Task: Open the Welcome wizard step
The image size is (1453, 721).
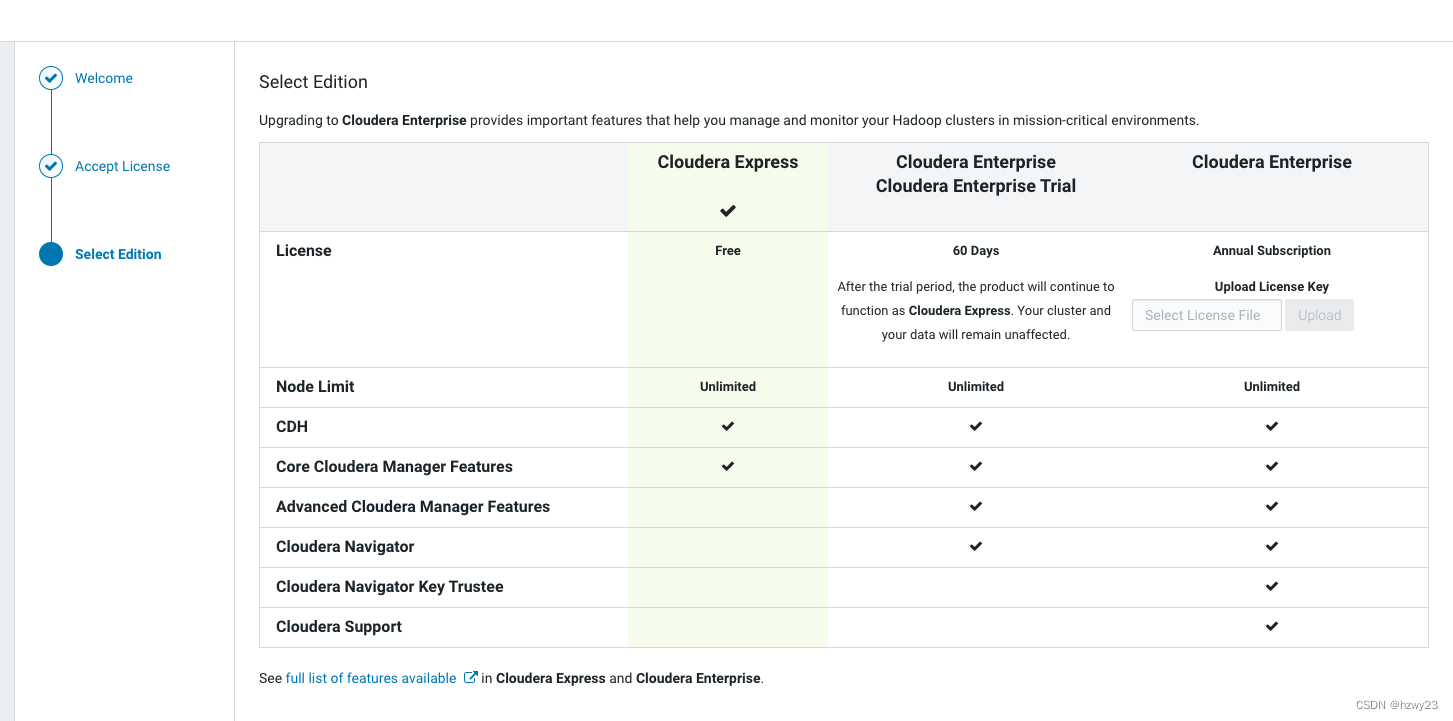Action: click(104, 78)
